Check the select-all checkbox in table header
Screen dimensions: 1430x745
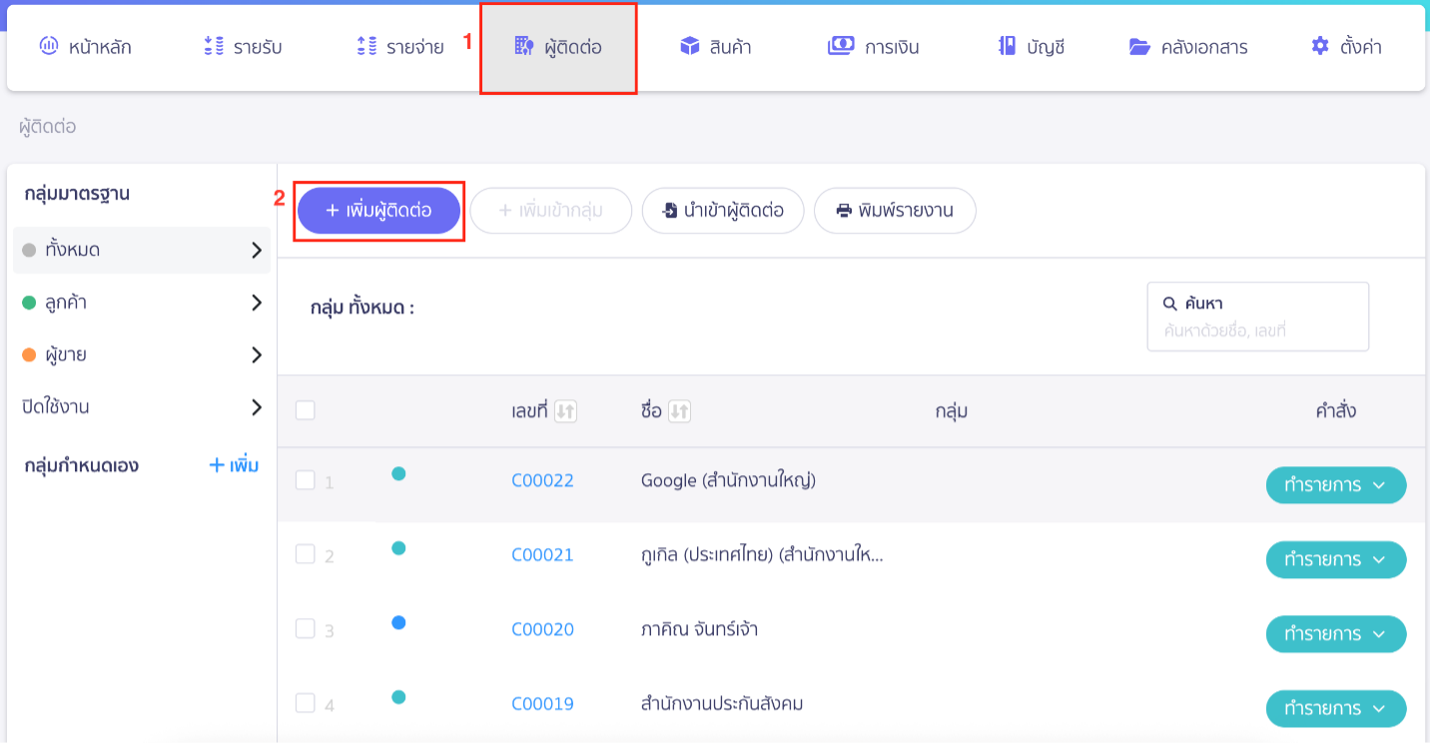tap(306, 409)
